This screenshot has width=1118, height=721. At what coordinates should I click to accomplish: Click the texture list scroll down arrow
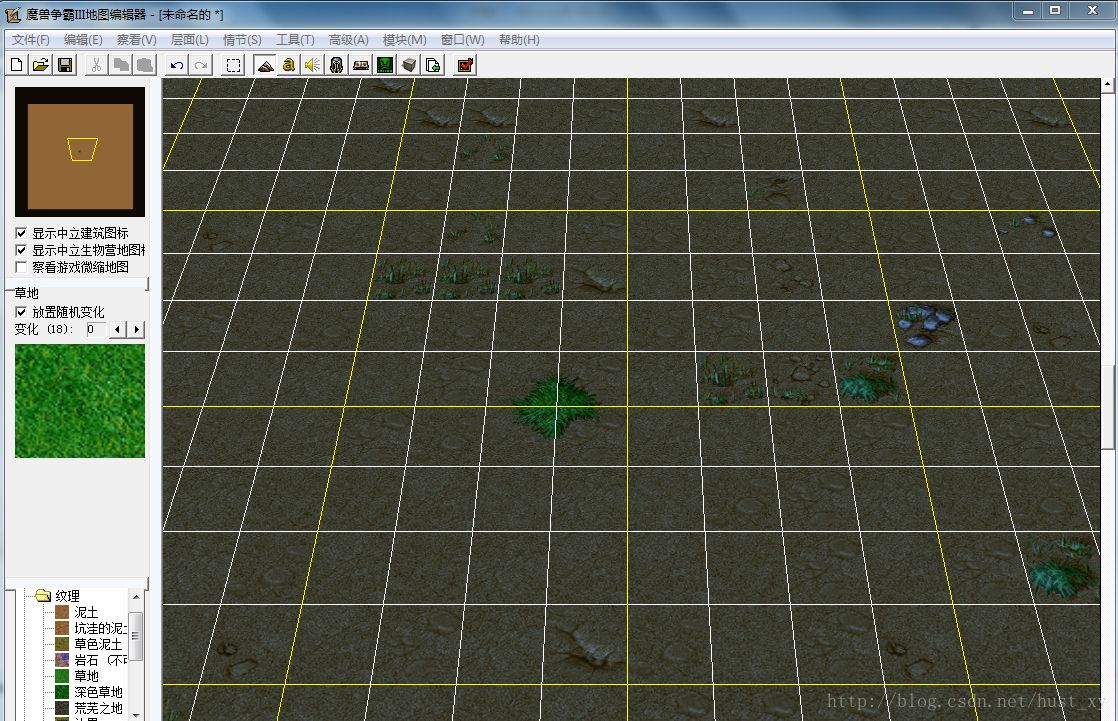(135, 714)
